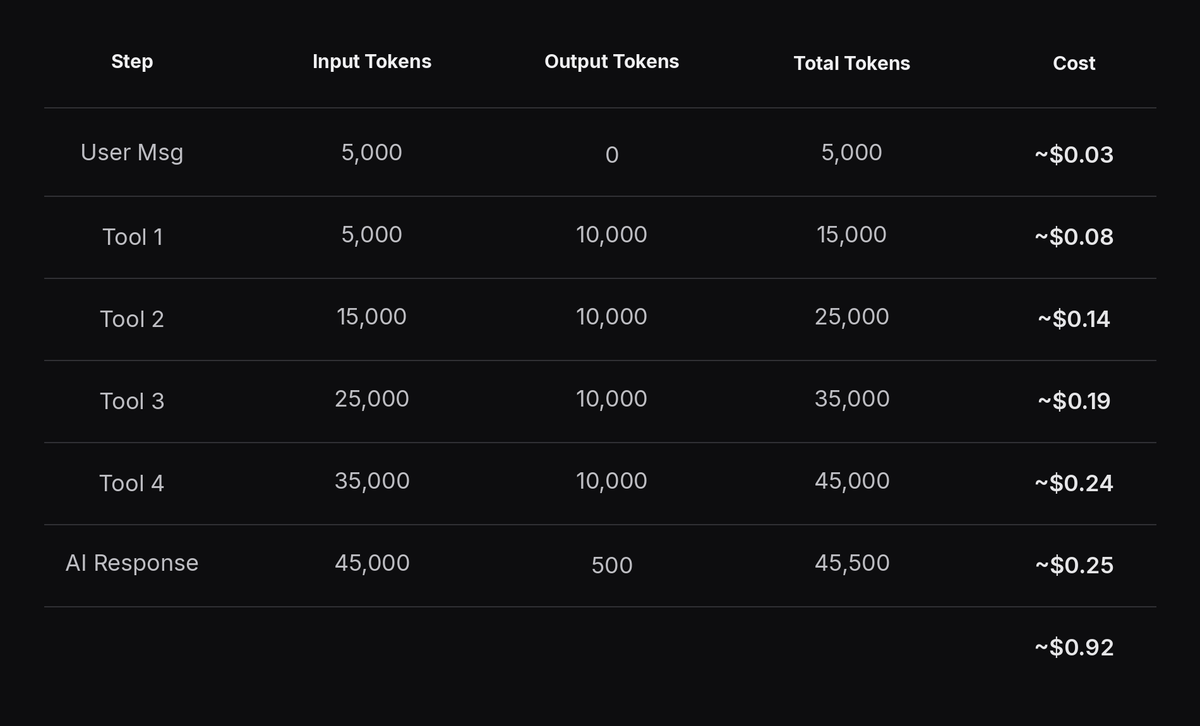The width and height of the screenshot is (1200, 726).
Task: Select the Tool 3 step cell
Action: click(x=132, y=400)
